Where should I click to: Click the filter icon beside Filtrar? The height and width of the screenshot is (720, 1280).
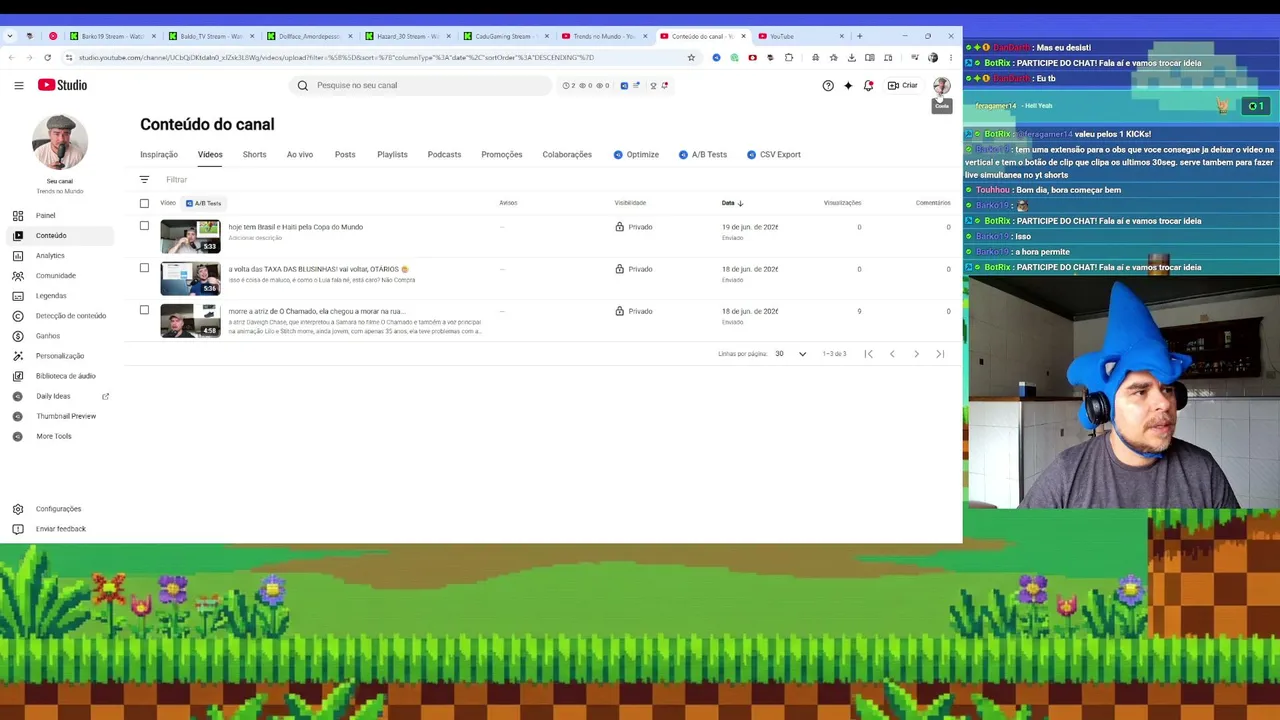point(144,180)
